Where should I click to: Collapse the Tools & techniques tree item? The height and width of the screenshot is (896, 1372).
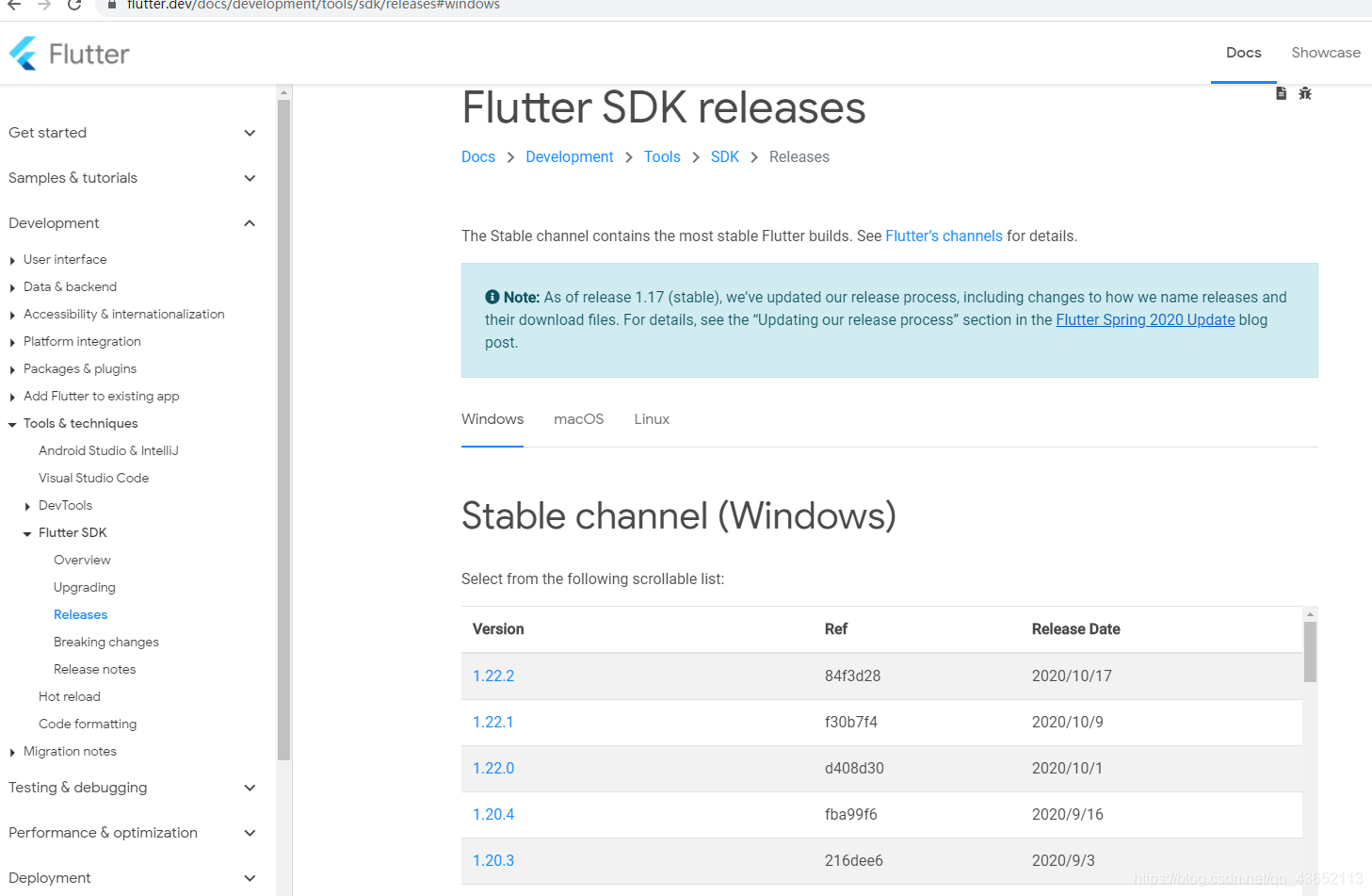[12, 424]
